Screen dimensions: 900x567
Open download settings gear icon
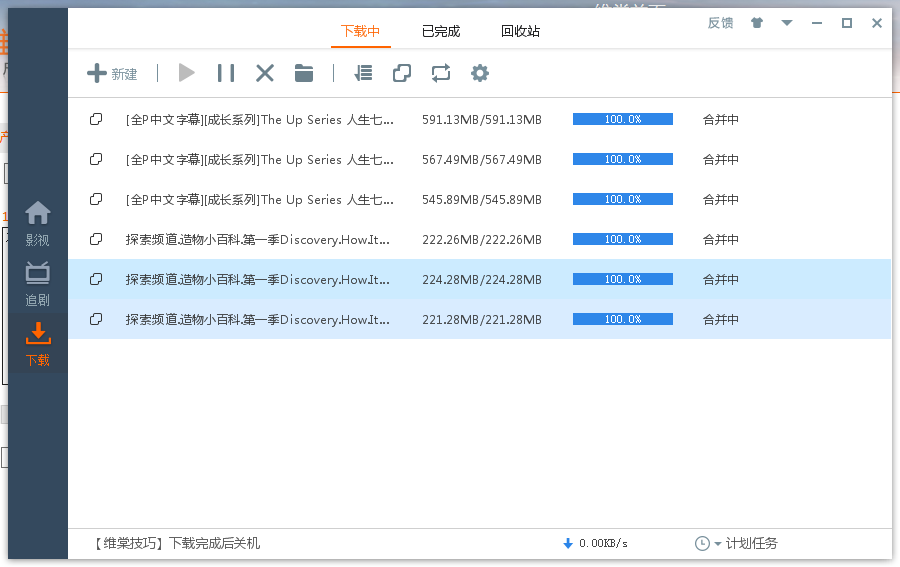click(480, 73)
